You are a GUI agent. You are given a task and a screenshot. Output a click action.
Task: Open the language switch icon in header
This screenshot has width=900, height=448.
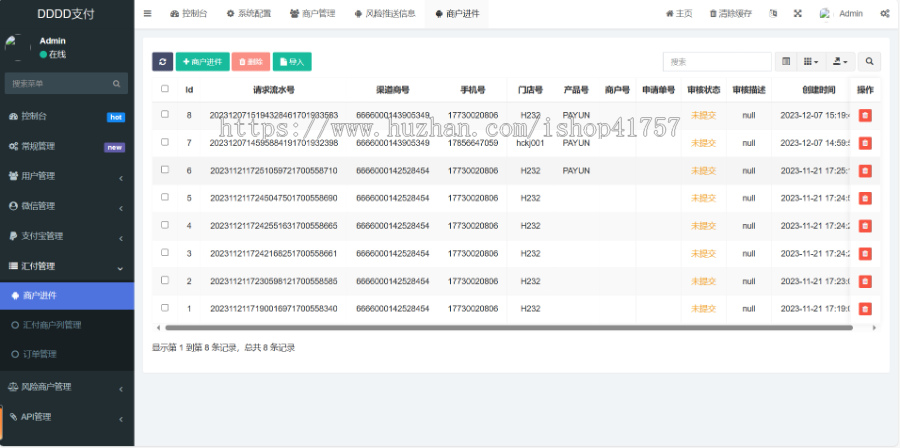click(x=773, y=14)
